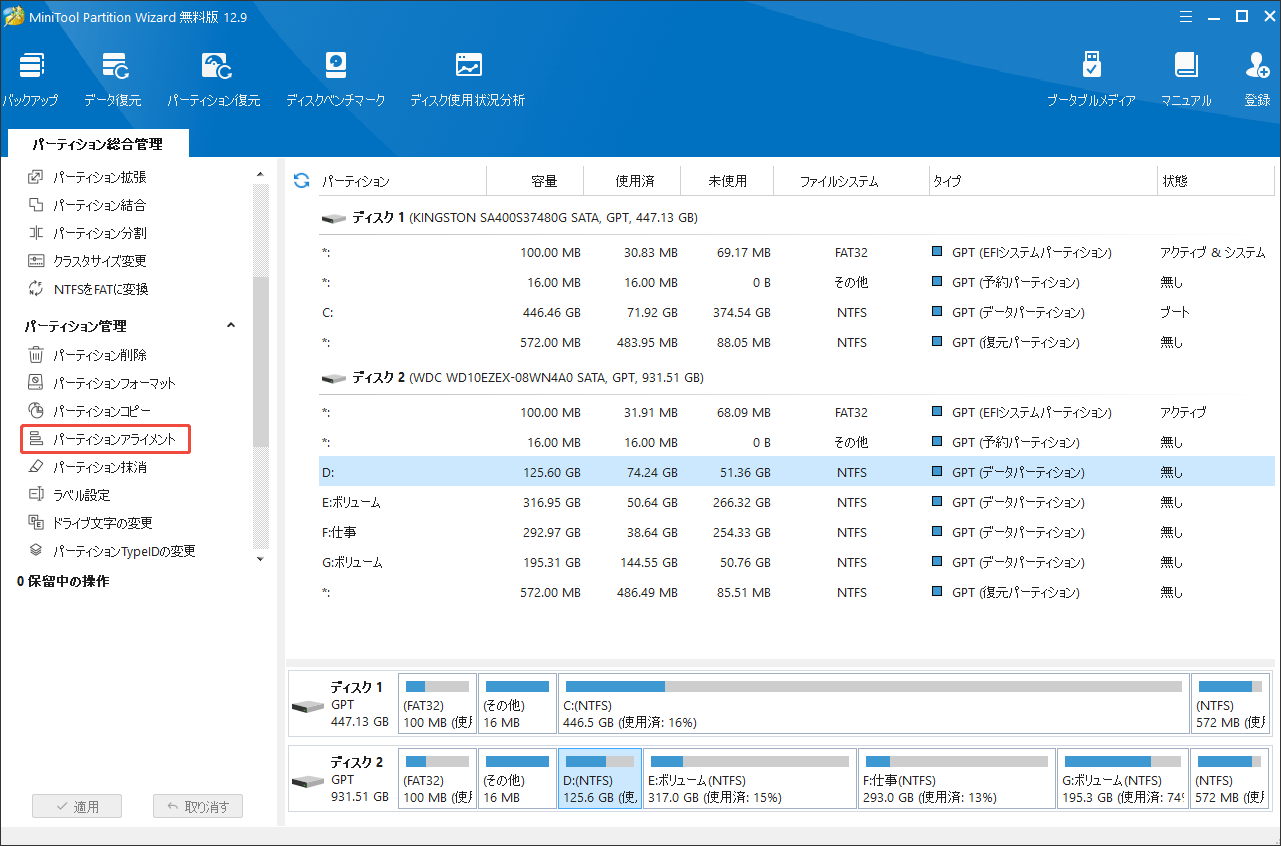The height and width of the screenshot is (846, 1281).
Task: Open the hamburger menu in the title bar
Action: tap(1185, 16)
